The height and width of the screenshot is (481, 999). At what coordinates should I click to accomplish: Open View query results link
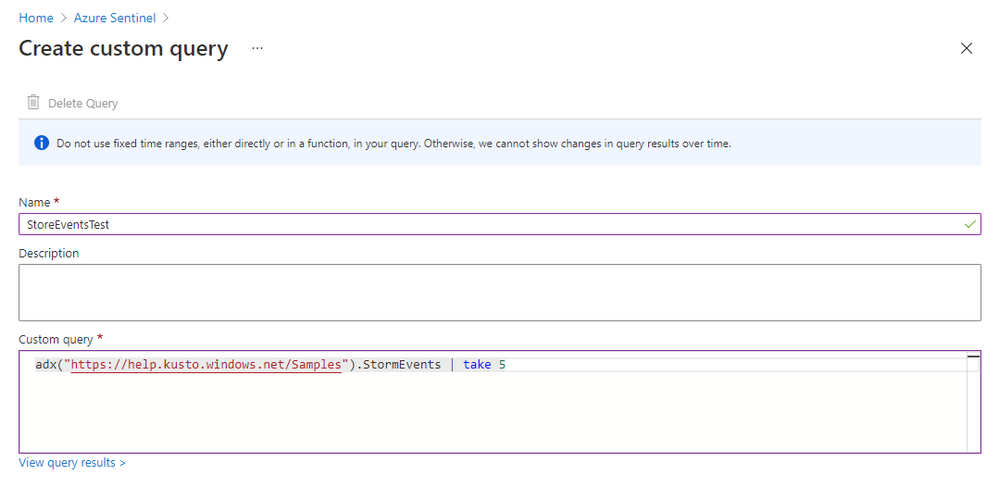[72, 463]
